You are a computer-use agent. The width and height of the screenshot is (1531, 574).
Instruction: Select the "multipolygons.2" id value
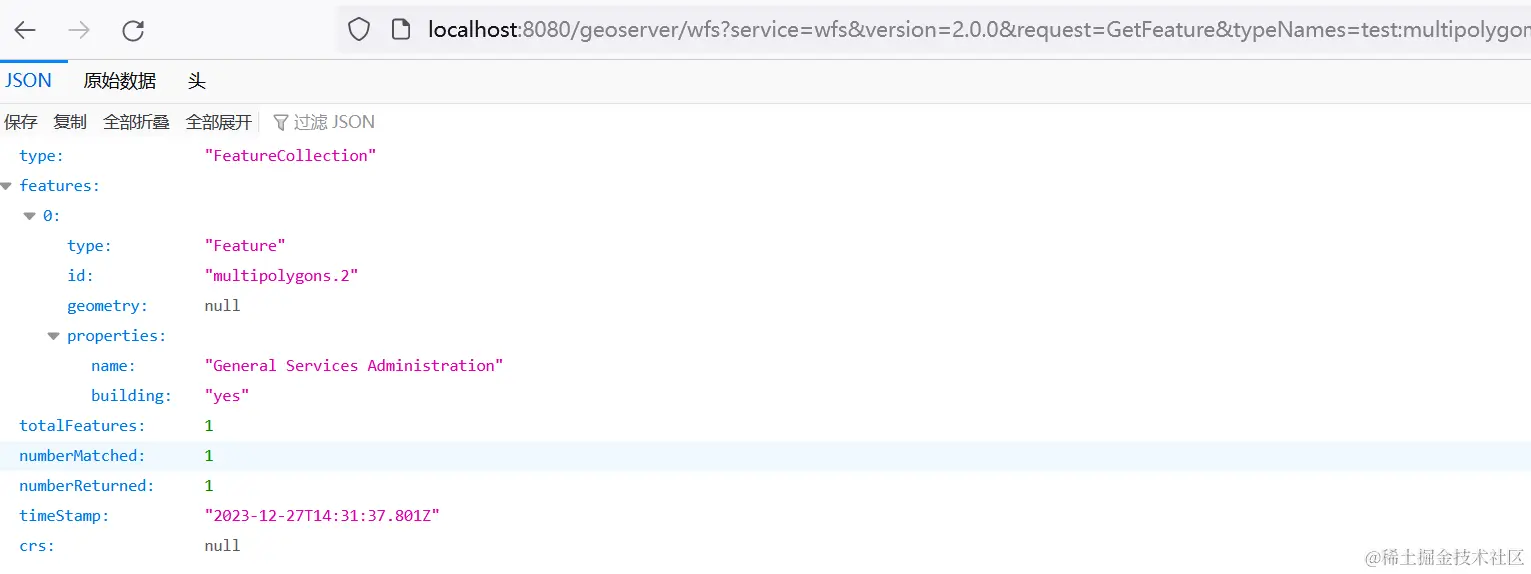click(x=281, y=276)
